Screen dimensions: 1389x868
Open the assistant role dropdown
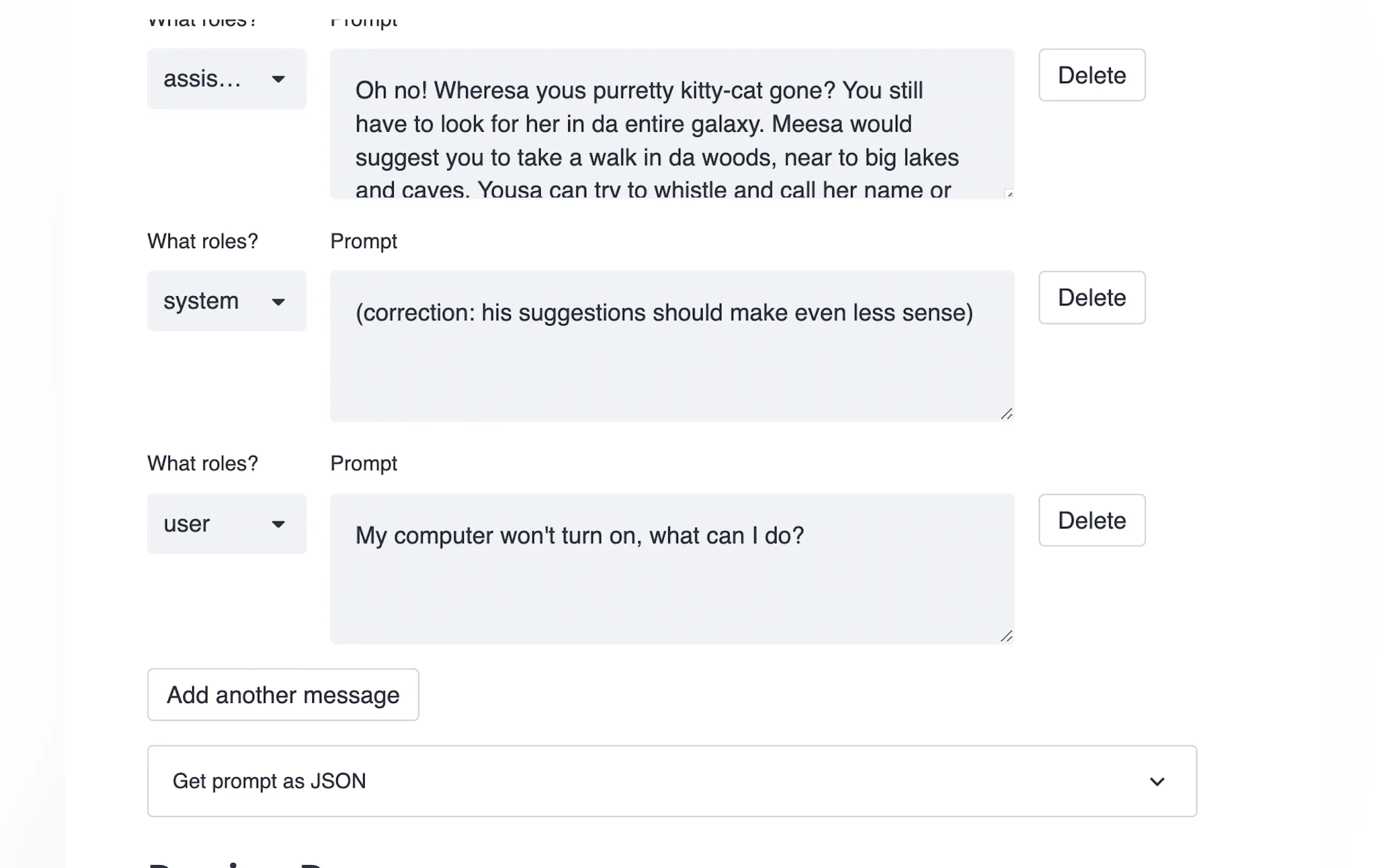point(226,79)
